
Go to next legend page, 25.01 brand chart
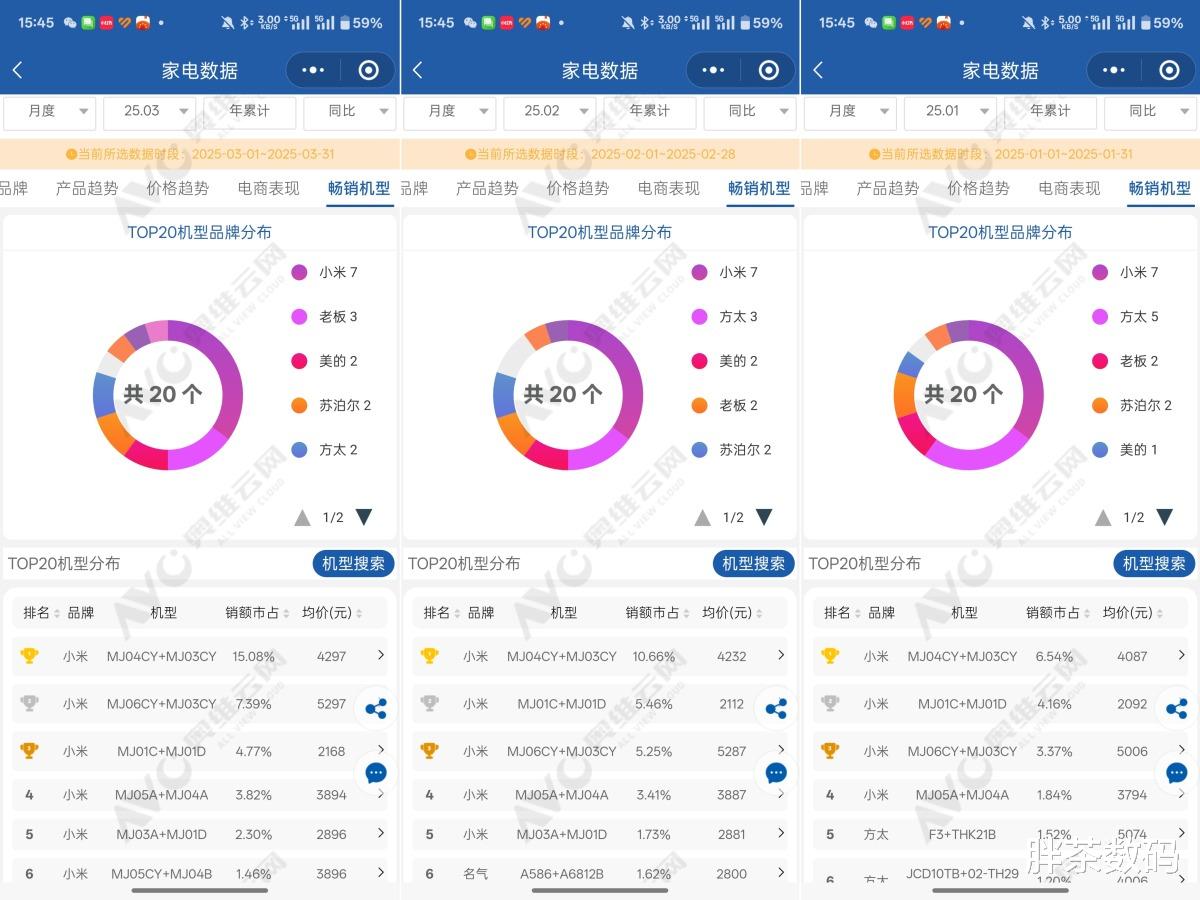(x=1164, y=517)
